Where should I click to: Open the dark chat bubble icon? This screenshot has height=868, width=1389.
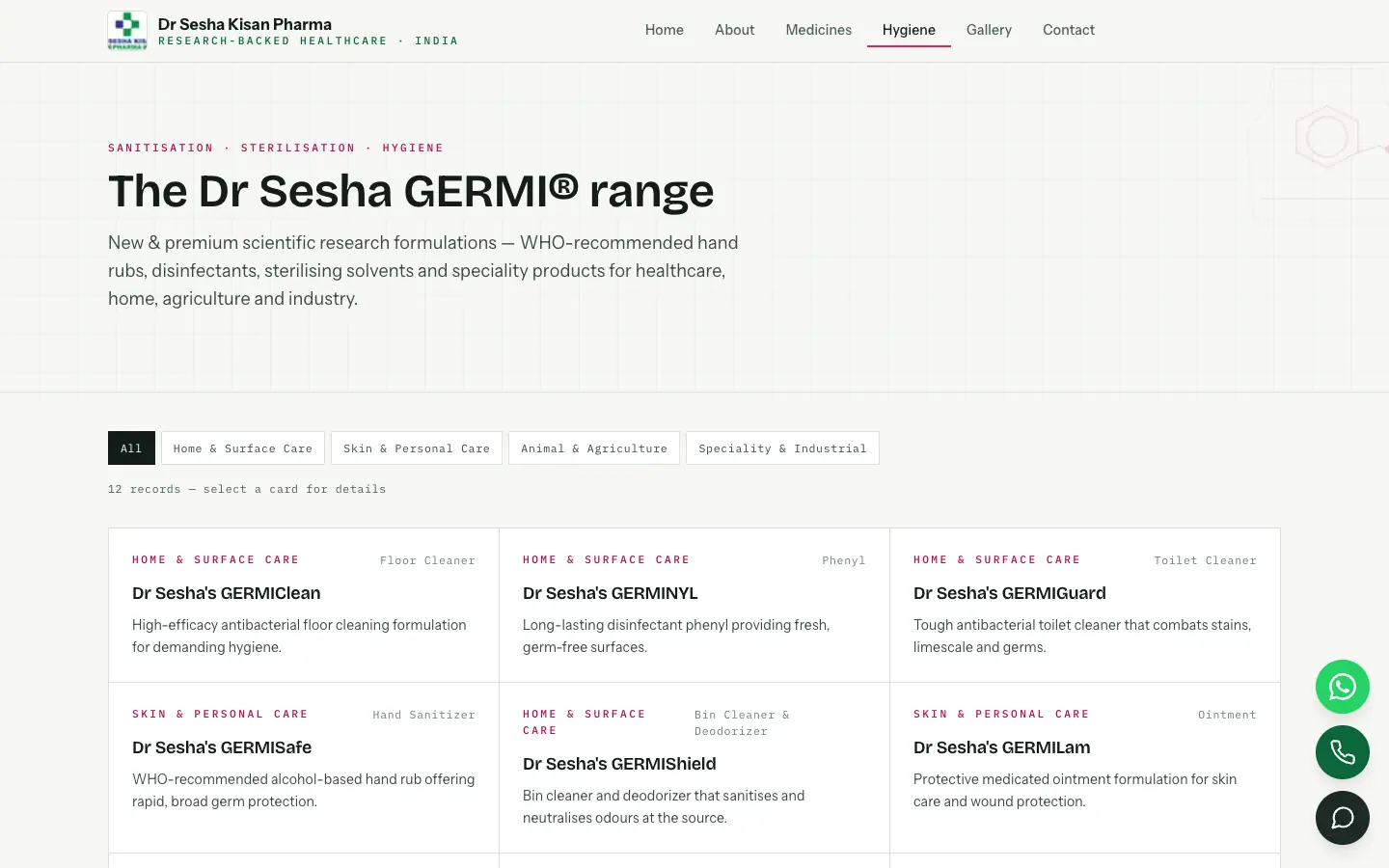(1343, 818)
